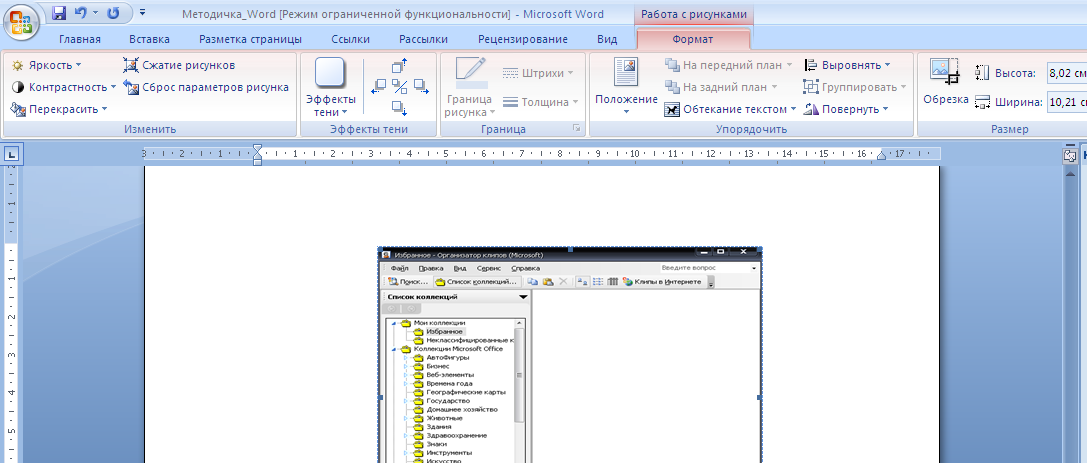Click the Граница рисунка pencil icon
This screenshot has width=1087, height=463.
(471, 73)
